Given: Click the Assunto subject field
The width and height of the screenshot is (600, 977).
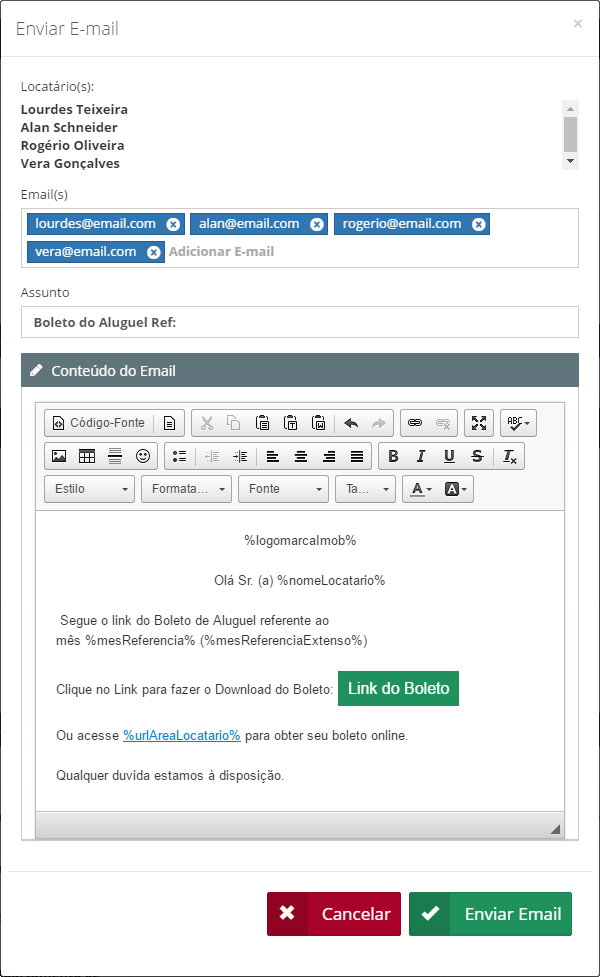Looking at the screenshot, I should 300,322.
